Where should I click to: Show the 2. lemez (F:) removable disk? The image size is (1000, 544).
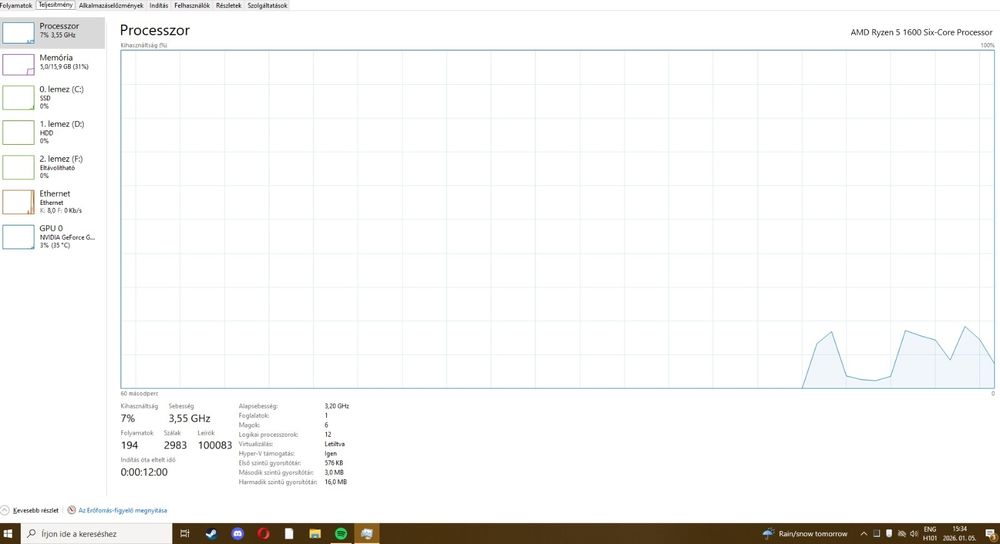tap(52, 167)
